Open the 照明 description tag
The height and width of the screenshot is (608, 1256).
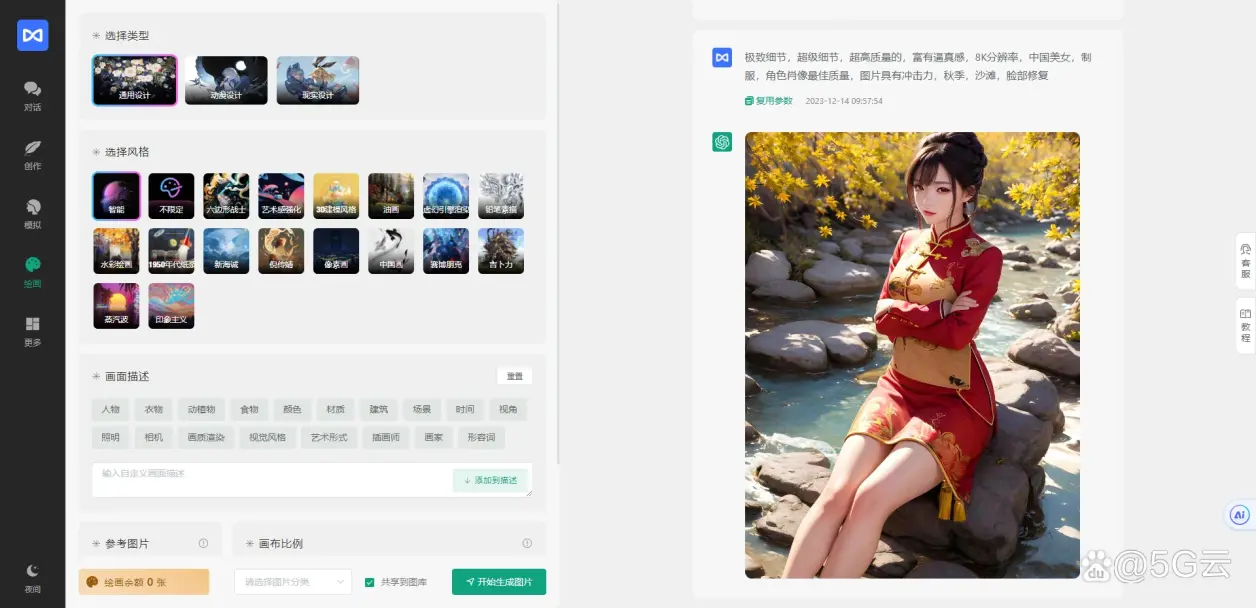[x=110, y=437]
